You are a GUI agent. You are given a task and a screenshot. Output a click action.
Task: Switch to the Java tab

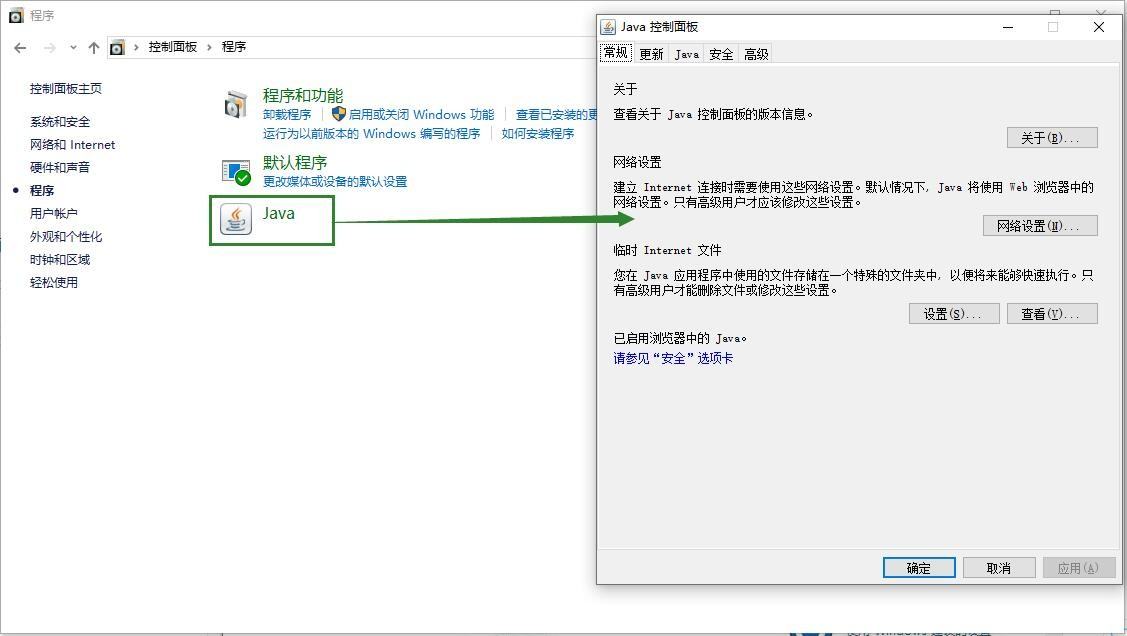click(686, 54)
